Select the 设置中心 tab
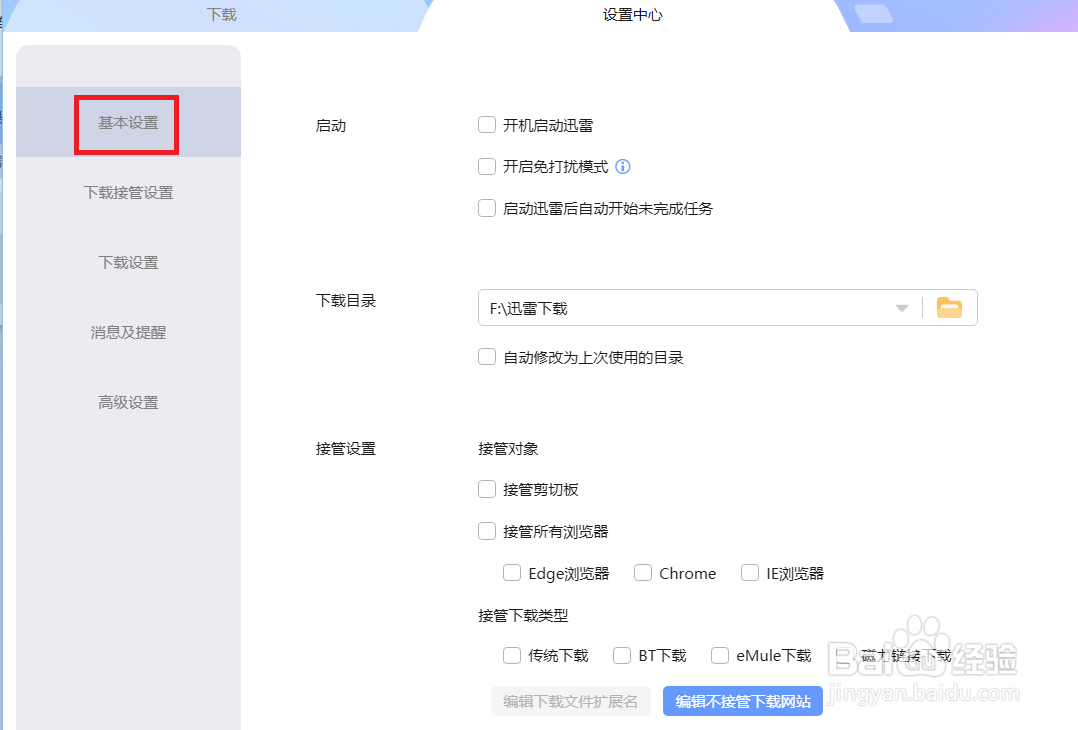The height and width of the screenshot is (730, 1078). click(x=632, y=15)
